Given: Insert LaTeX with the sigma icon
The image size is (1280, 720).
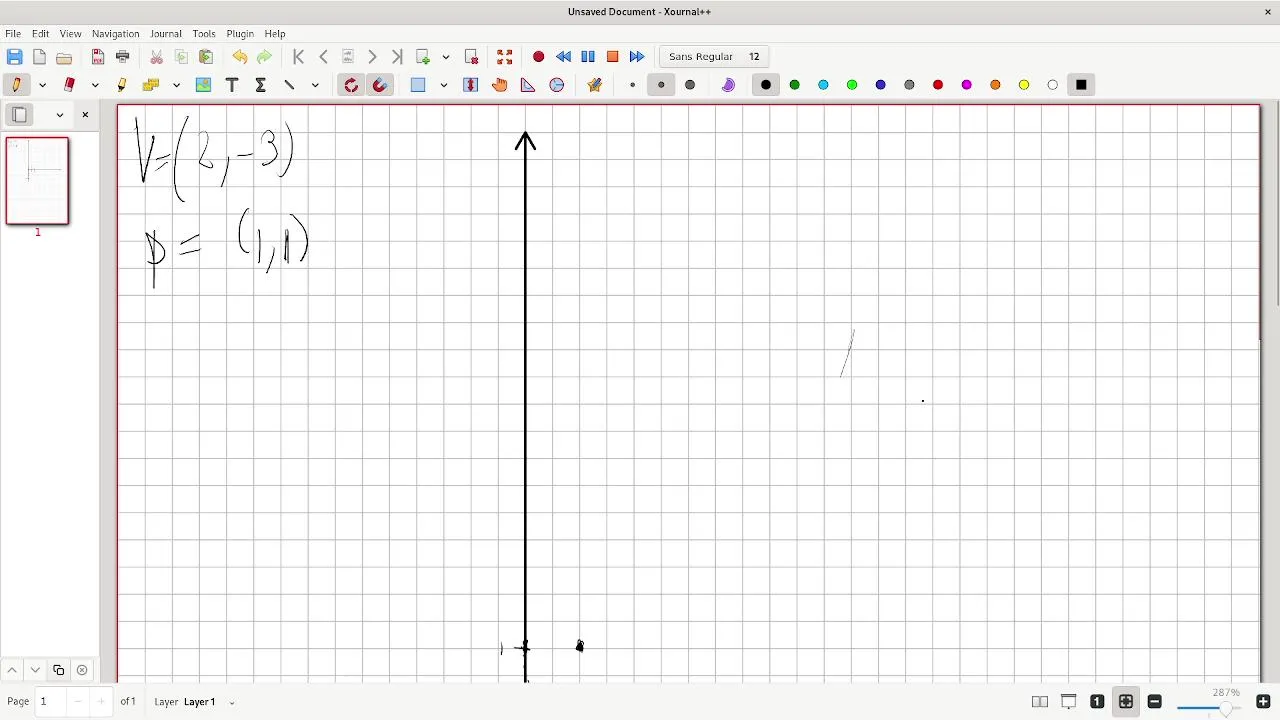Looking at the screenshot, I should [x=261, y=85].
